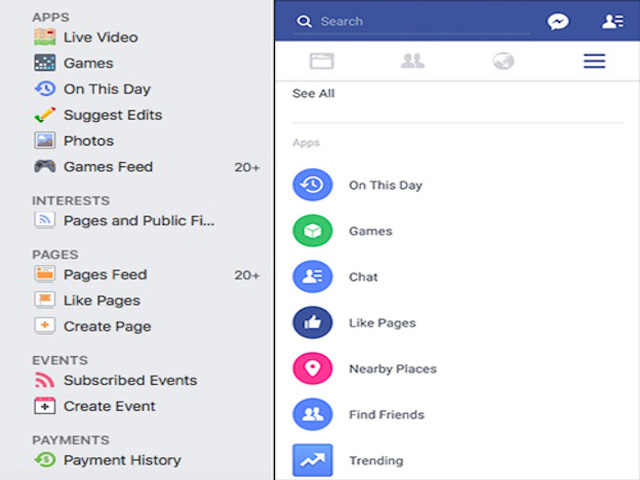Select Nearby Places label in mobile menu
This screenshot has width=640, height=480.
click(393, 369)
